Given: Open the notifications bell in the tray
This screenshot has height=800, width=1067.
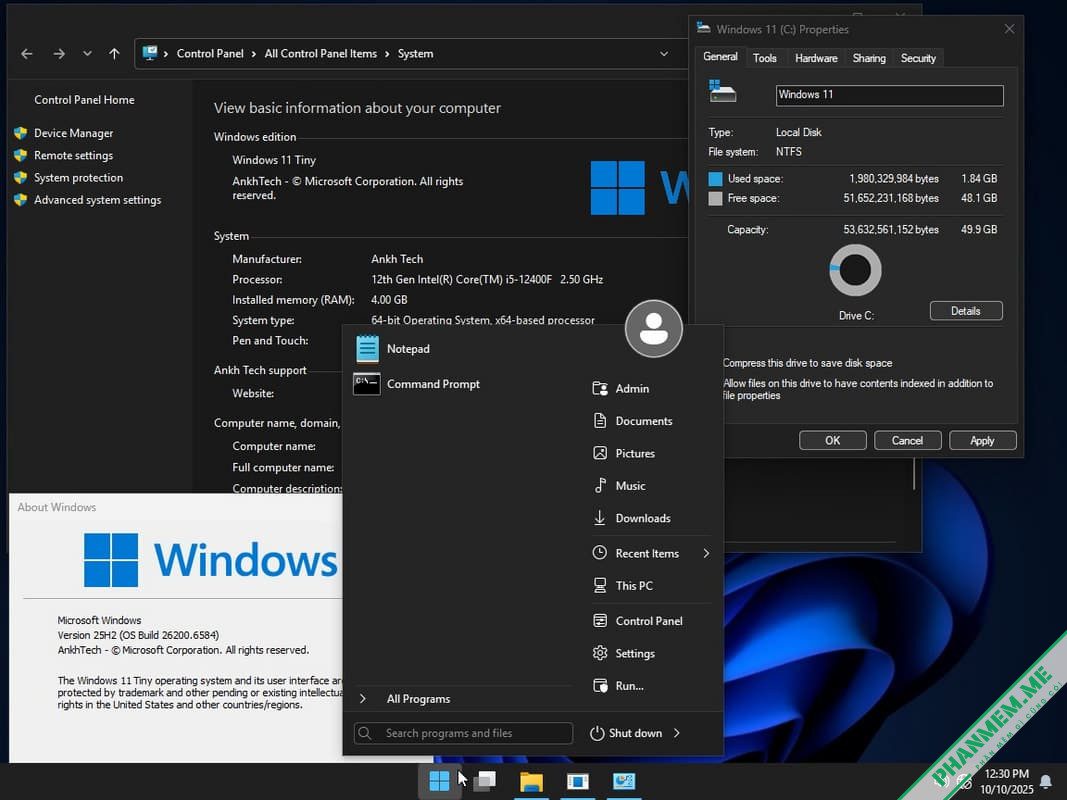Looking at the screenshot, I should [1047, 782].
